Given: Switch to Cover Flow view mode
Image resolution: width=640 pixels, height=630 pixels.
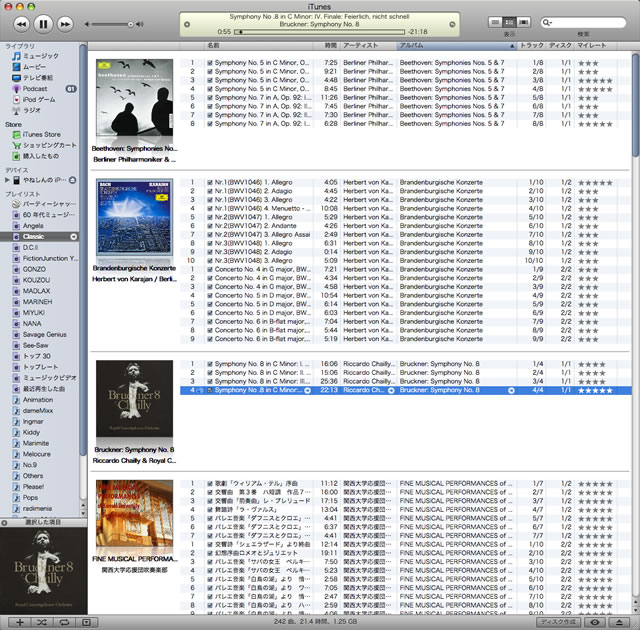Looking at the screenshot, I should pyautogui.click(x=524, y=22).
